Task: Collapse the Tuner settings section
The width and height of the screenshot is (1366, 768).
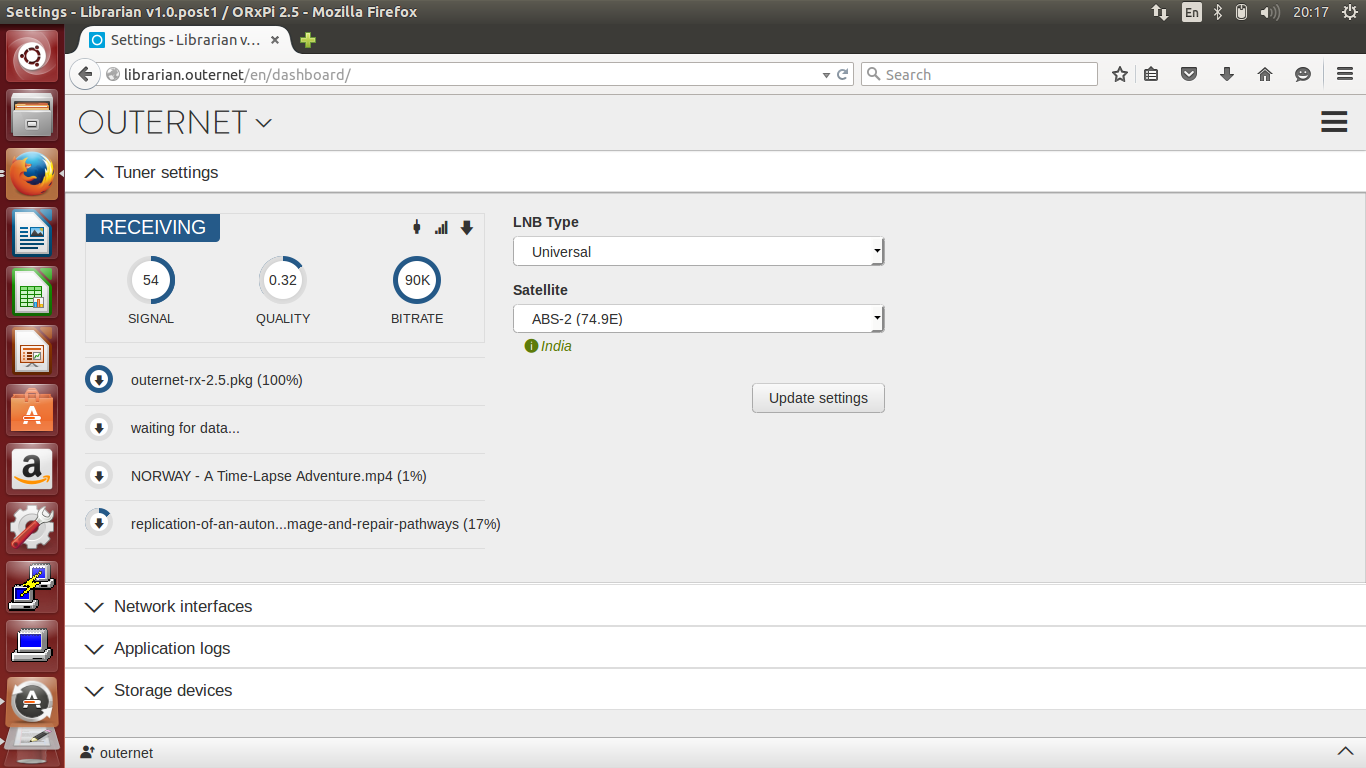Action: coord(715,172)
